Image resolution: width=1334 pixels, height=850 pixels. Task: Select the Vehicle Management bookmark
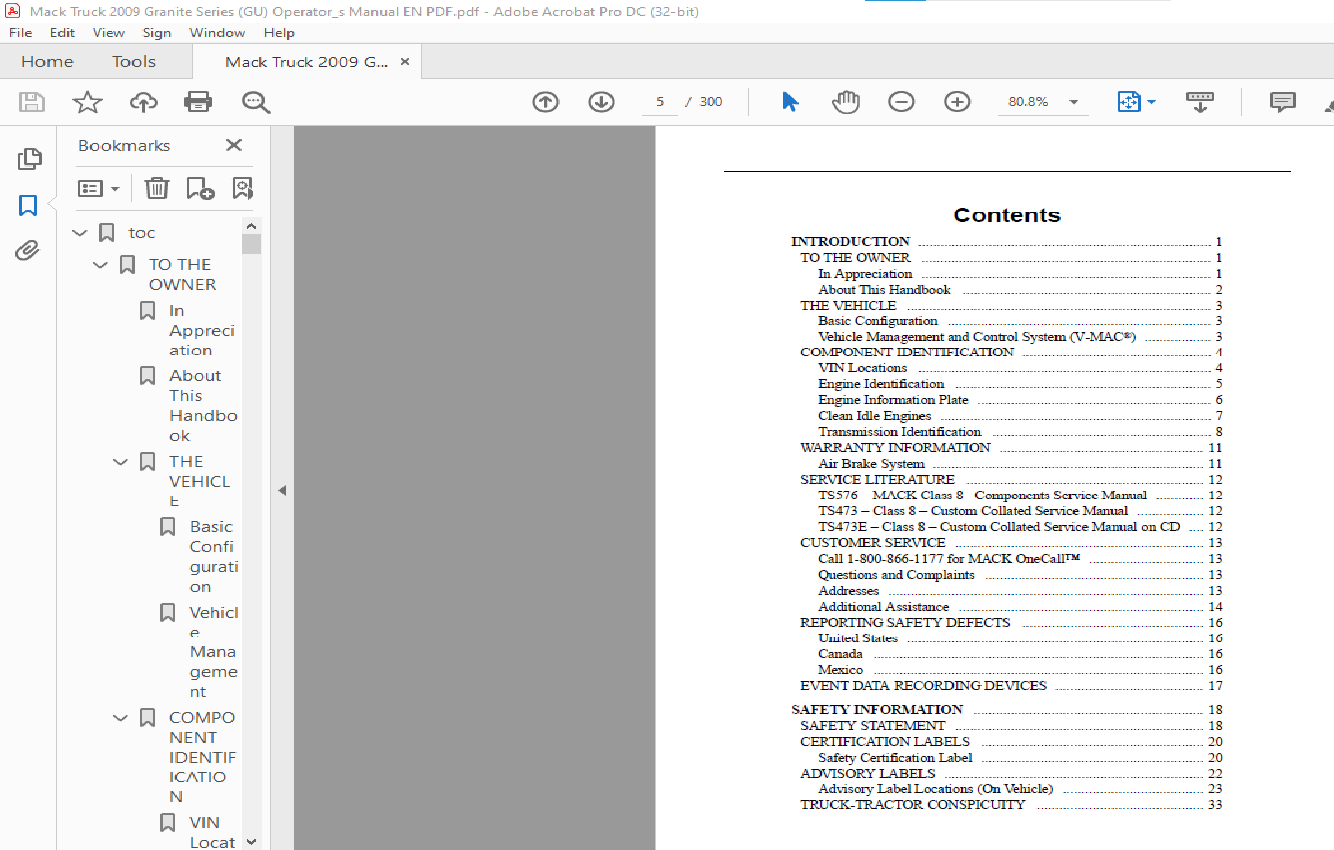[x=214, y=651]
